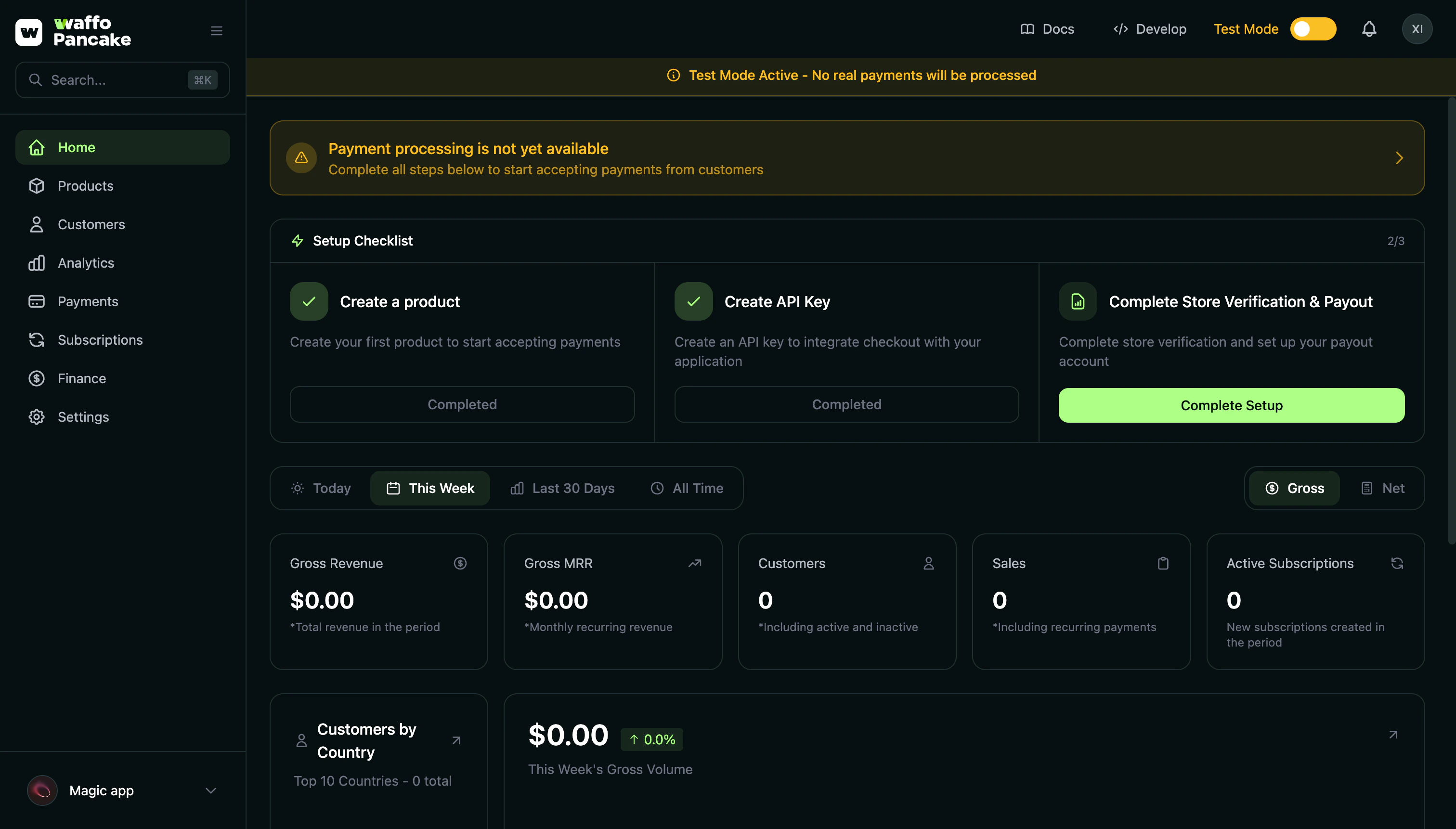Viewport: 1456px width, 829px height.
Task: Switch revenue view to Net
Action: click(x=1382, y=488)
